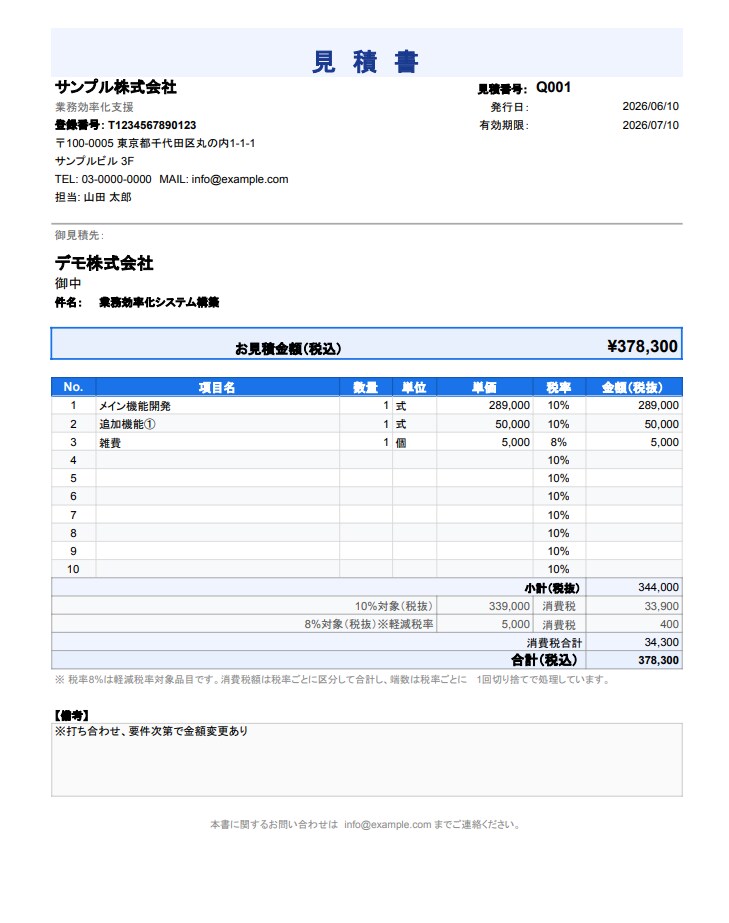Click the 単位 column header
729x923 pixels.
pos(414,387)
